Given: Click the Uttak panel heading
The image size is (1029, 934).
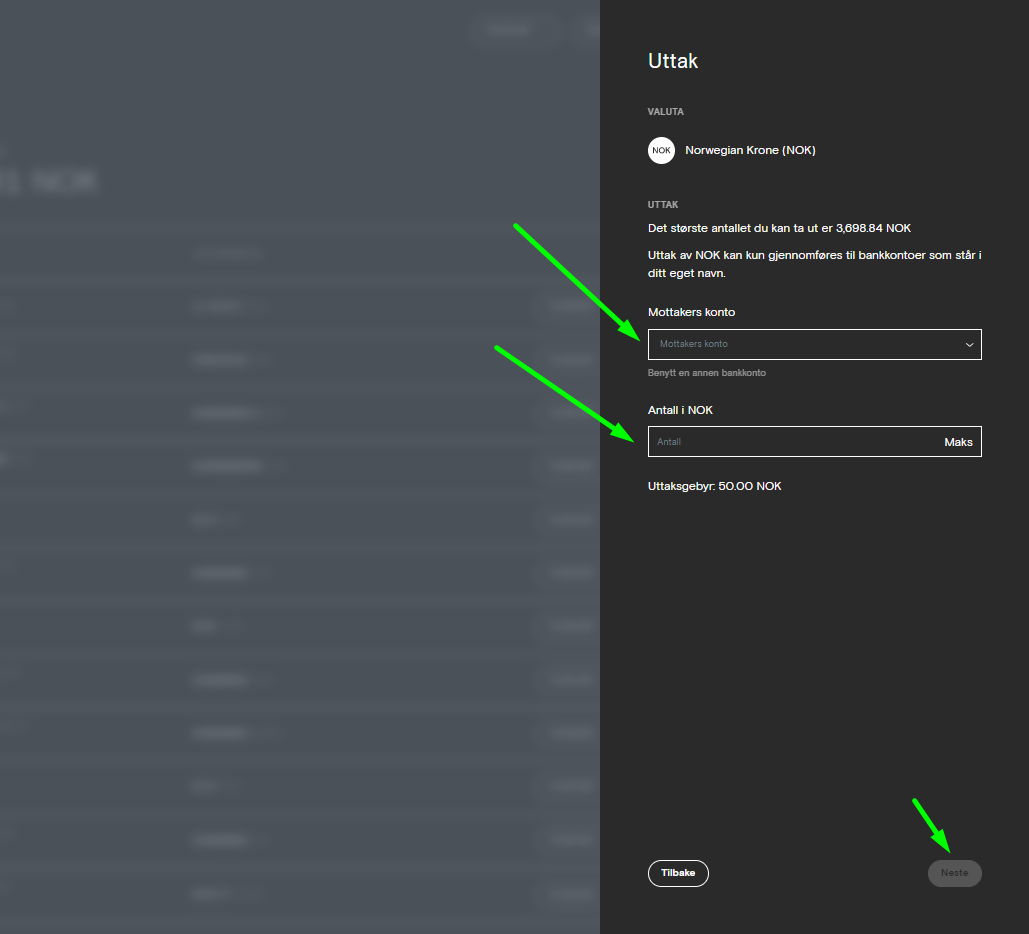Looking at the screenshot, I should tap(673, 61).
